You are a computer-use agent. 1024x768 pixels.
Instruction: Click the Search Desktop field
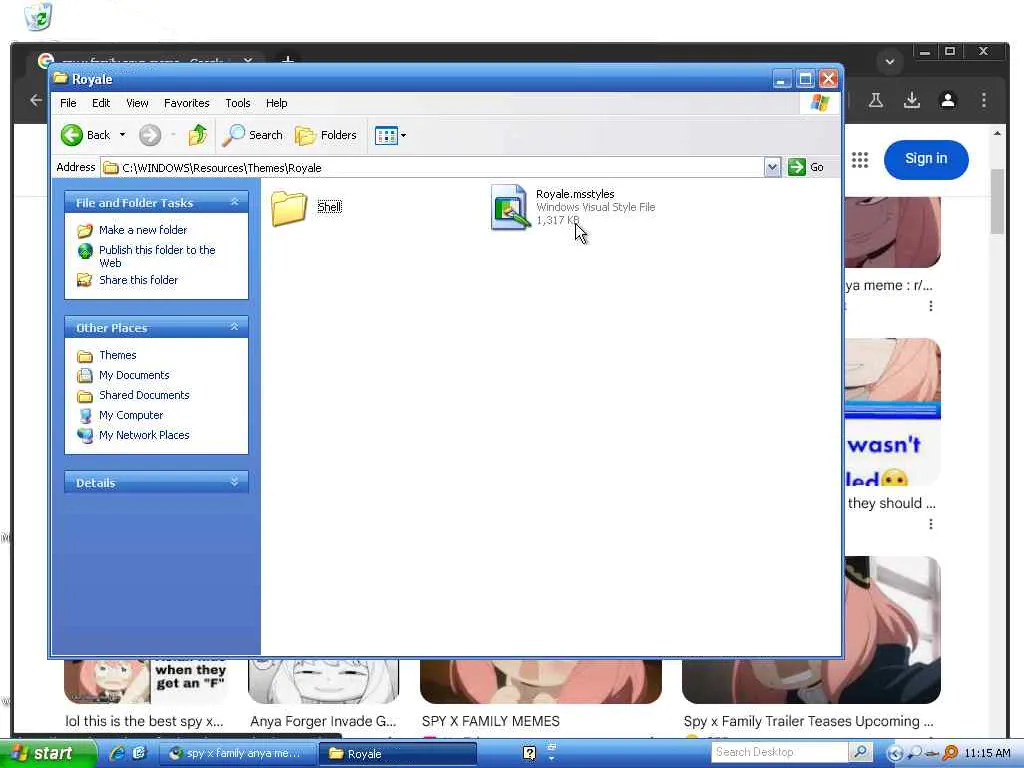780,752
